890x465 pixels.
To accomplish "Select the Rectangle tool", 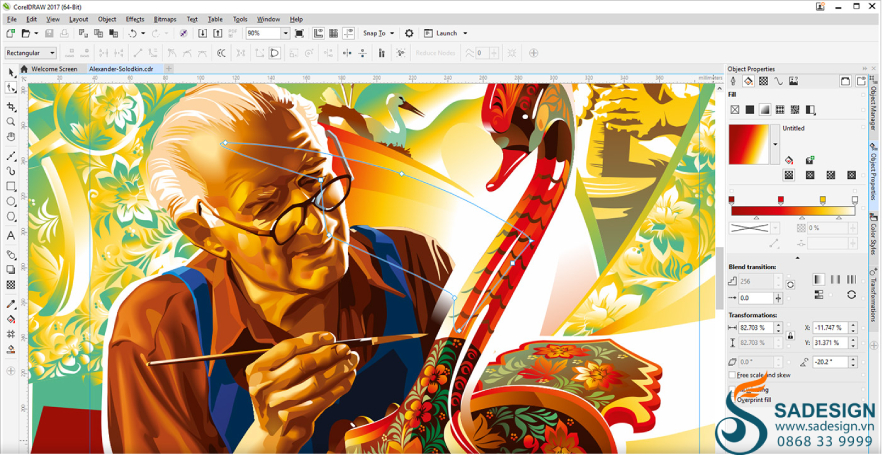I will (11, 186).
